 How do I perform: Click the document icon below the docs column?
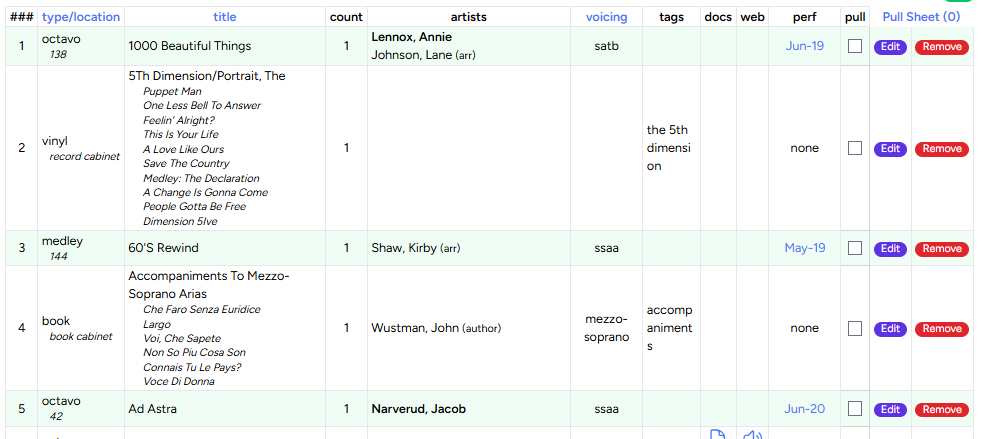tap(717, 434)
